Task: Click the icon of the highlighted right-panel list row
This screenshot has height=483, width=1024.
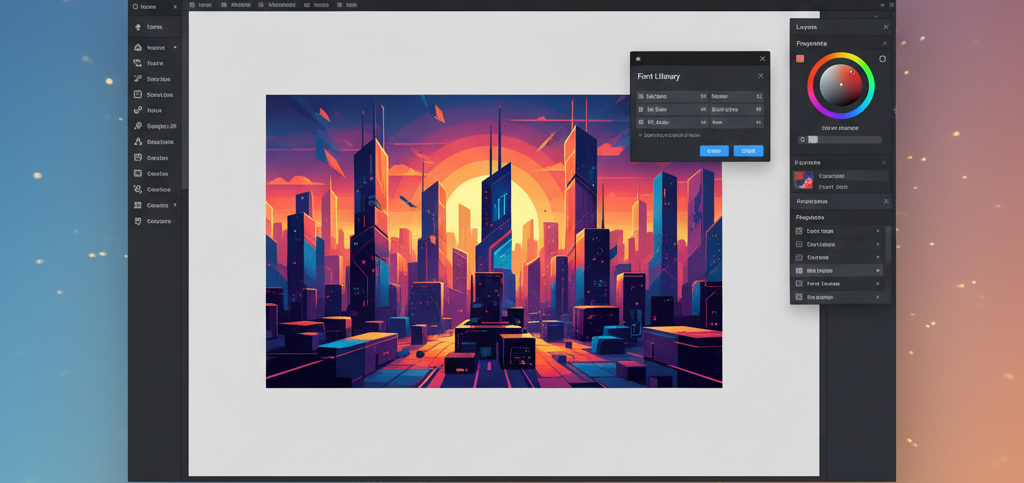Action: click(x=798, y=271)
